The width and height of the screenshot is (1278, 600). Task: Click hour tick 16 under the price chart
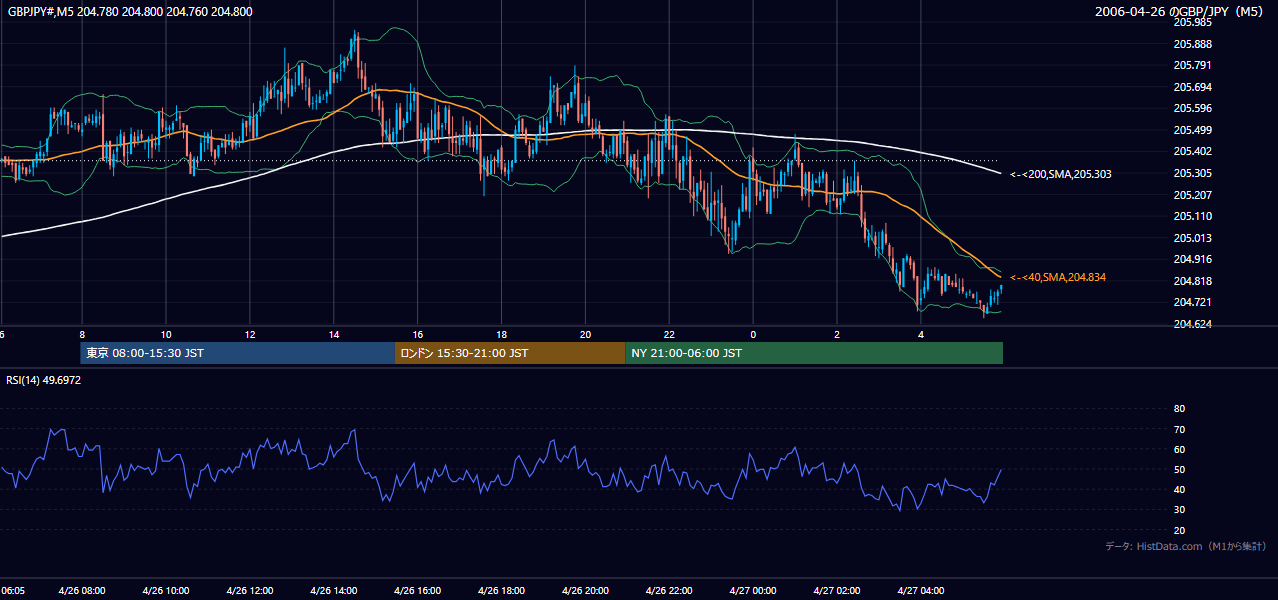418,334
